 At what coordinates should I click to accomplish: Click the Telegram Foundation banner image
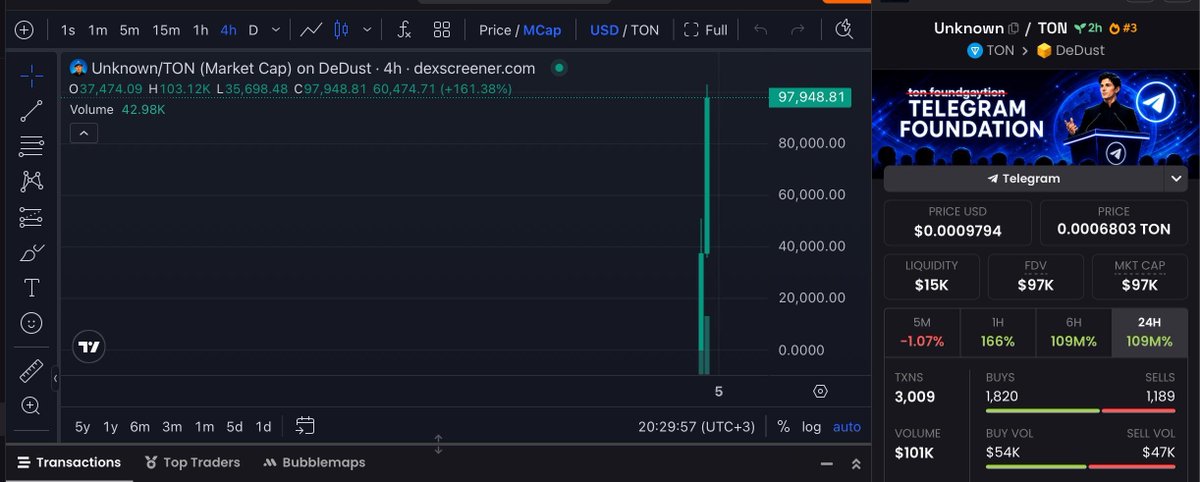(x=1035, y=122)
